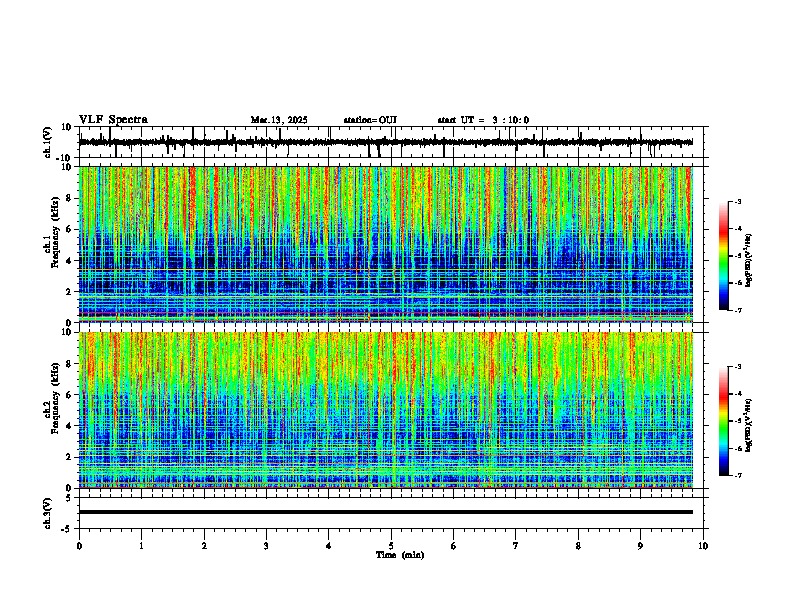This screenshot has width=792, height=612.
Task: Click the time axis end label "10"
Action: [703, 546]
